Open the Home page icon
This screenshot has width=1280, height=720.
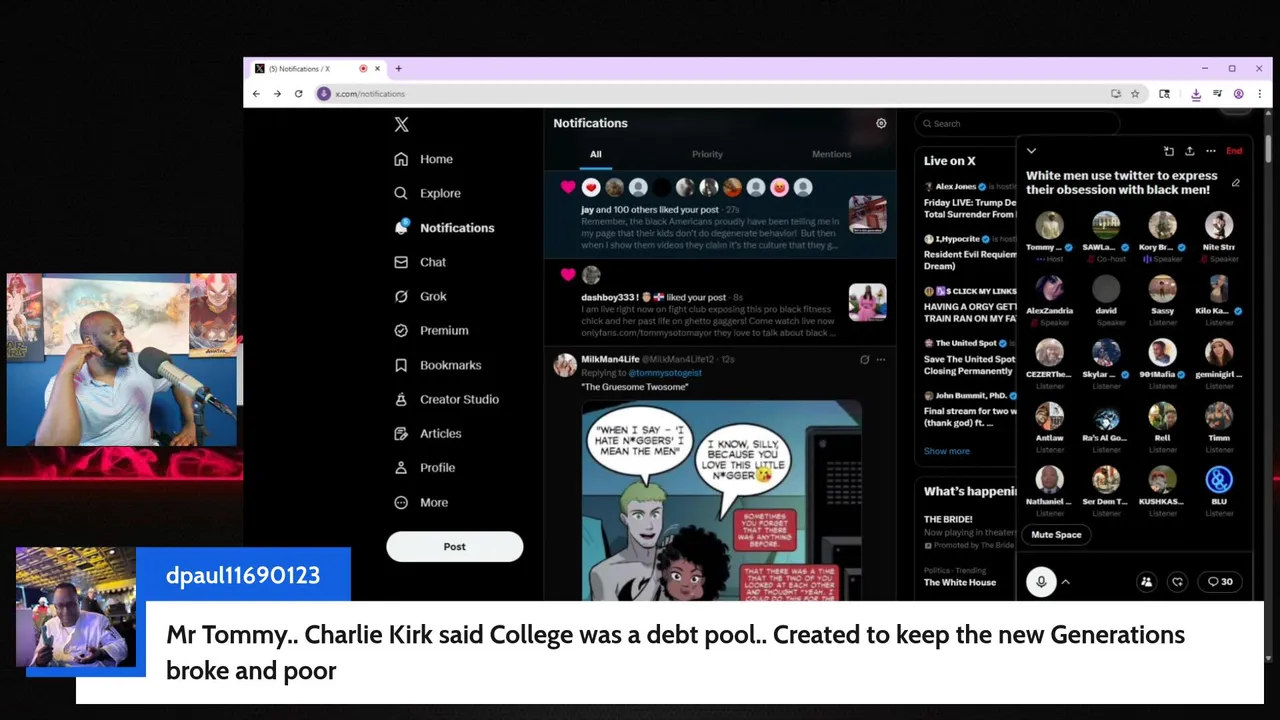[x=401, y=159]
